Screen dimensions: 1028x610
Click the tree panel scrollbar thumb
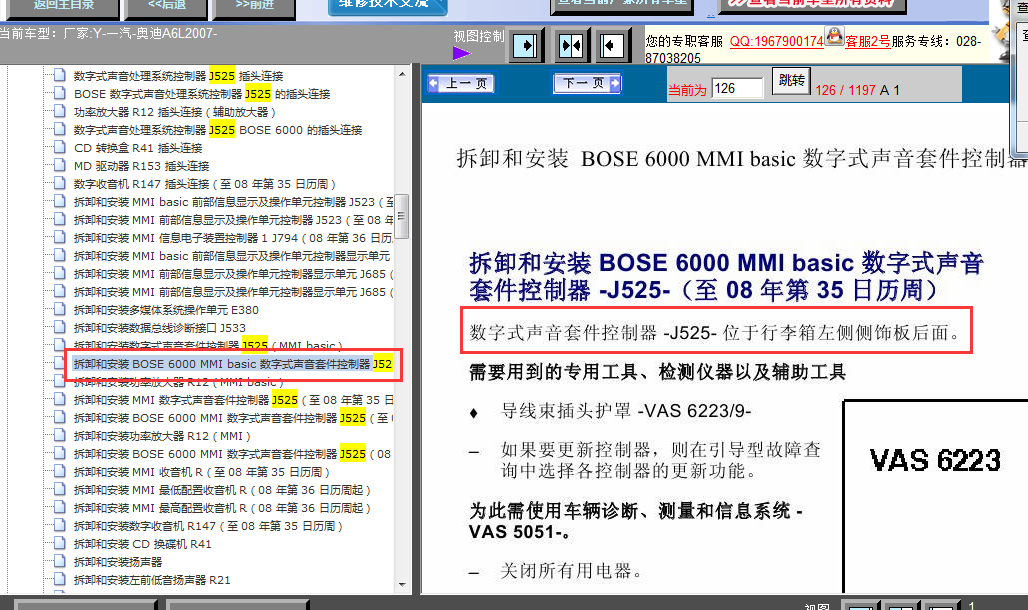pos(402,216)
